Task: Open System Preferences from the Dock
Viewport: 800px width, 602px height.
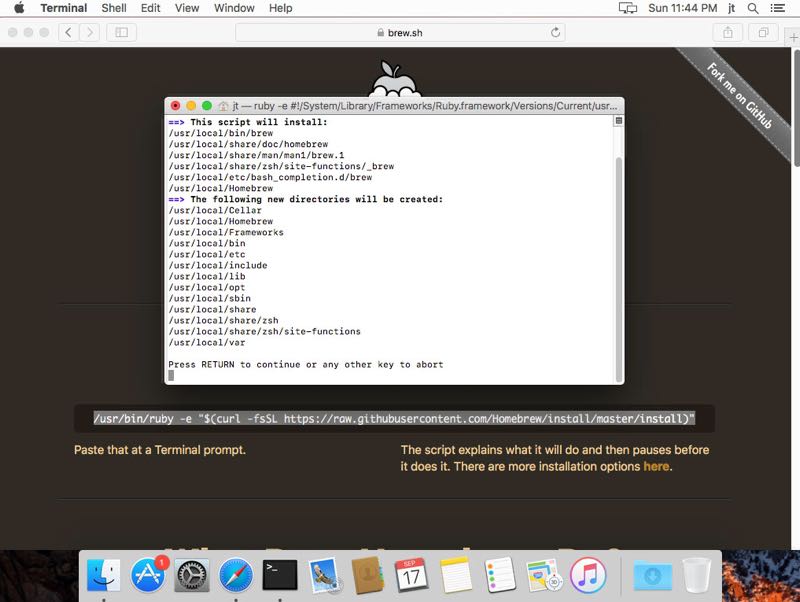Action: [192, 575]
